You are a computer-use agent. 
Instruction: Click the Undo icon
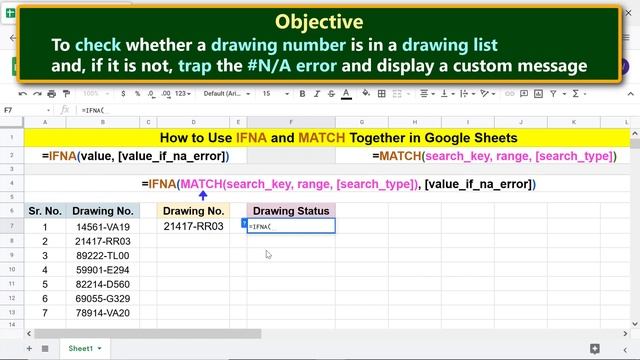[x=23, y=94]
